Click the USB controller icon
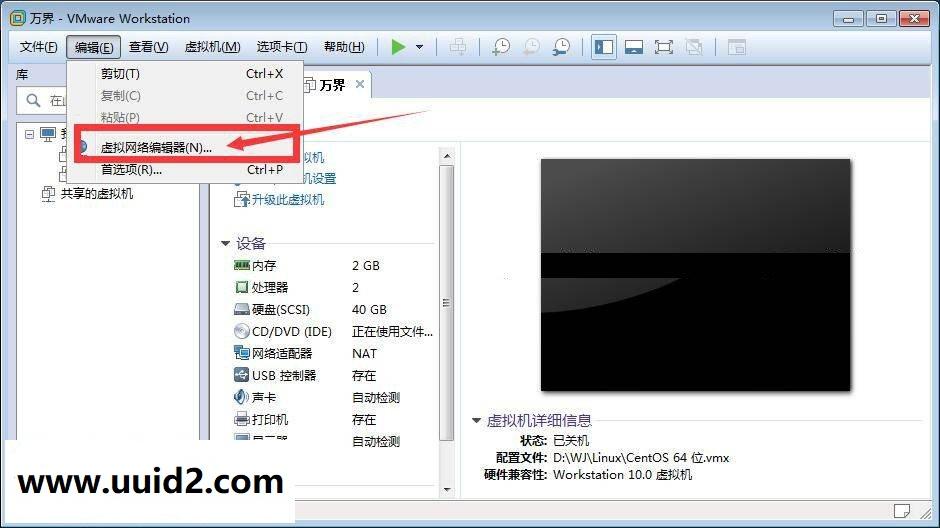This screenshot has height=528, width=940. point(242,375)
